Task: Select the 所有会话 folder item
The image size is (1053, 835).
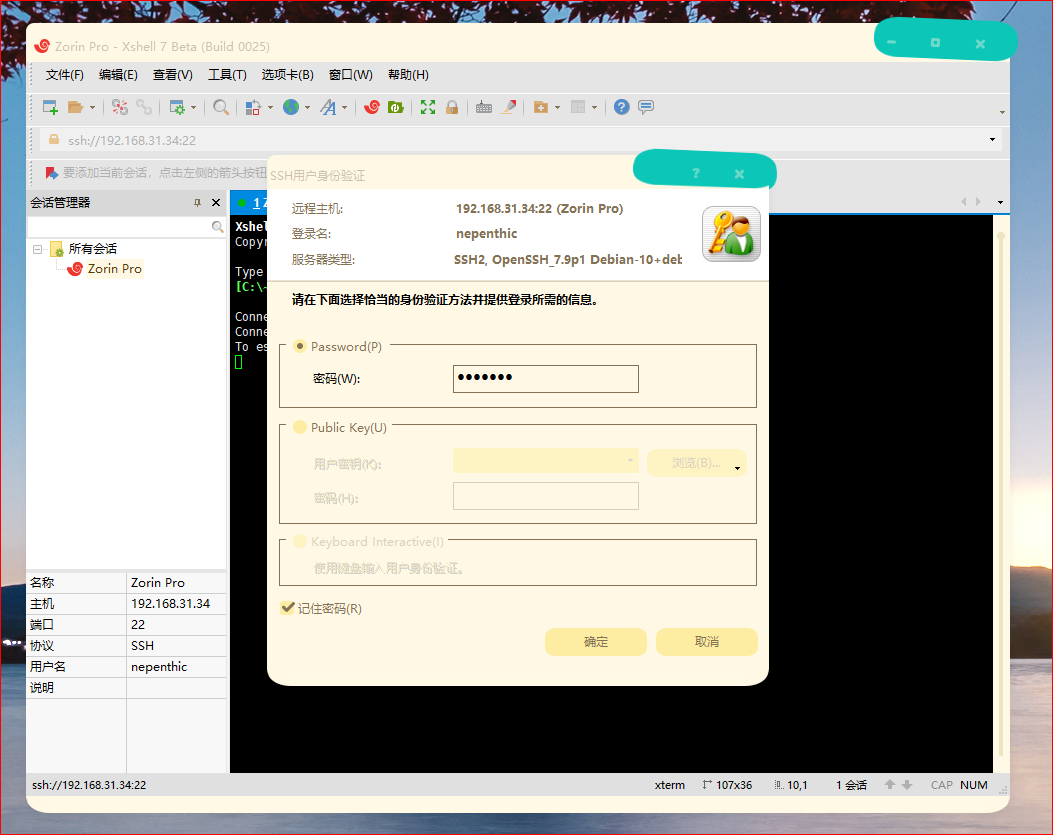Action: click(x=93, y=249)
